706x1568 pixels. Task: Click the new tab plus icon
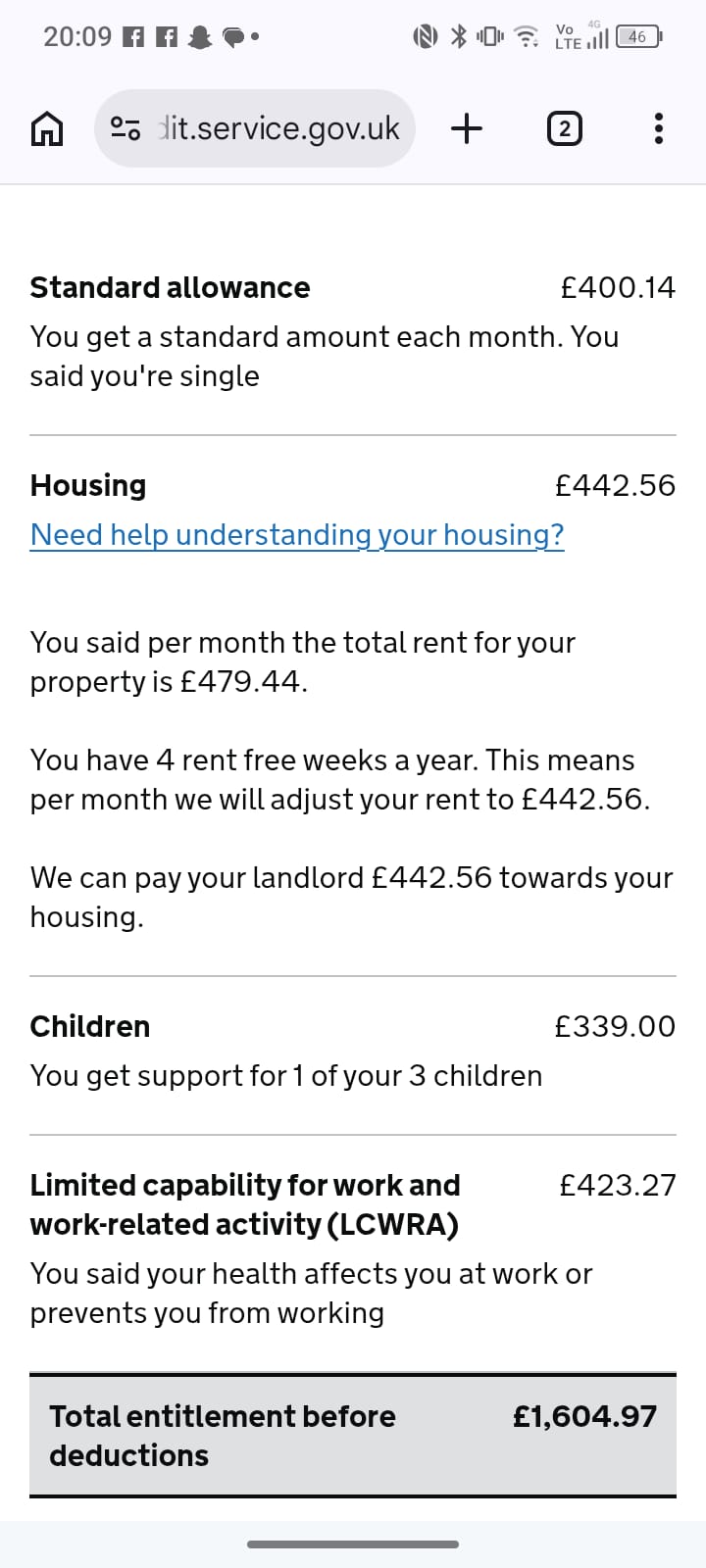pyautogui.click(x=467, y=128)
